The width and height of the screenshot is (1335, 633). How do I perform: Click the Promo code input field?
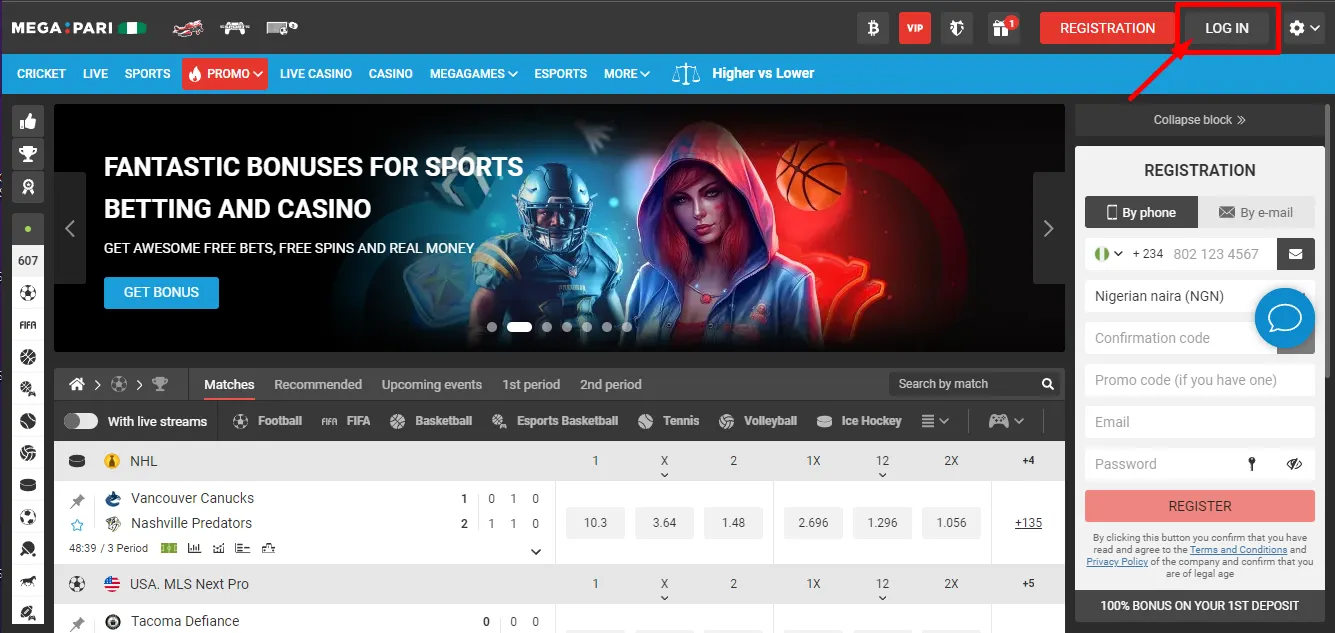pos(1199,380)
